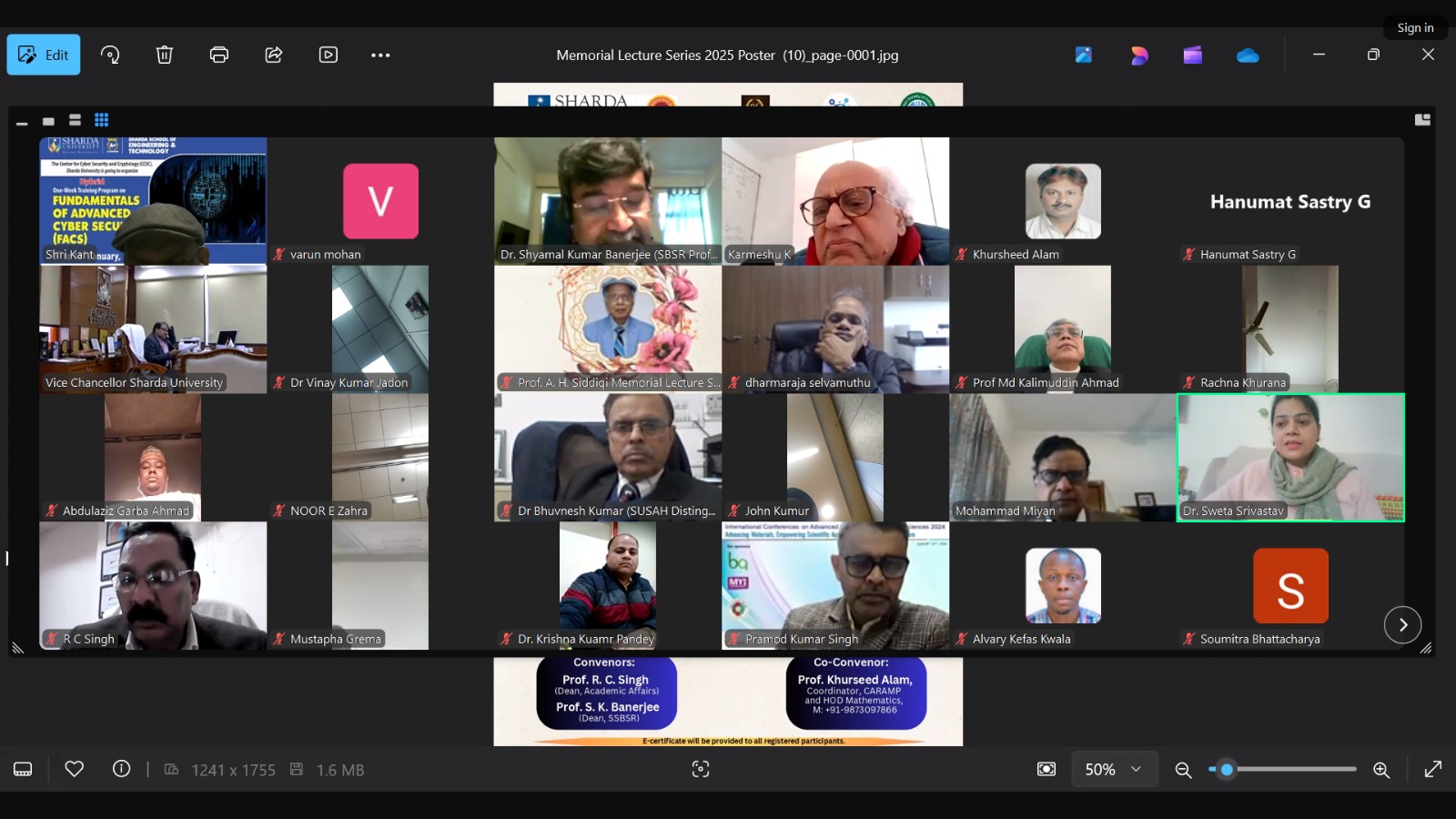
Task: Print the image via the printer icon
Action: click(219, 55)
